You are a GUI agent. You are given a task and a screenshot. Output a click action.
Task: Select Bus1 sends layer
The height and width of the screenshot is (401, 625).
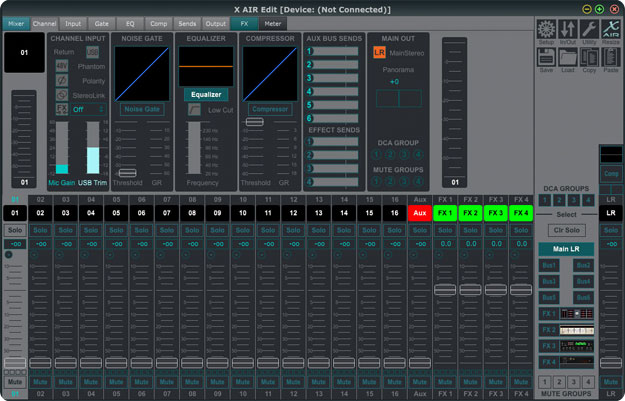tap(549, 265)
